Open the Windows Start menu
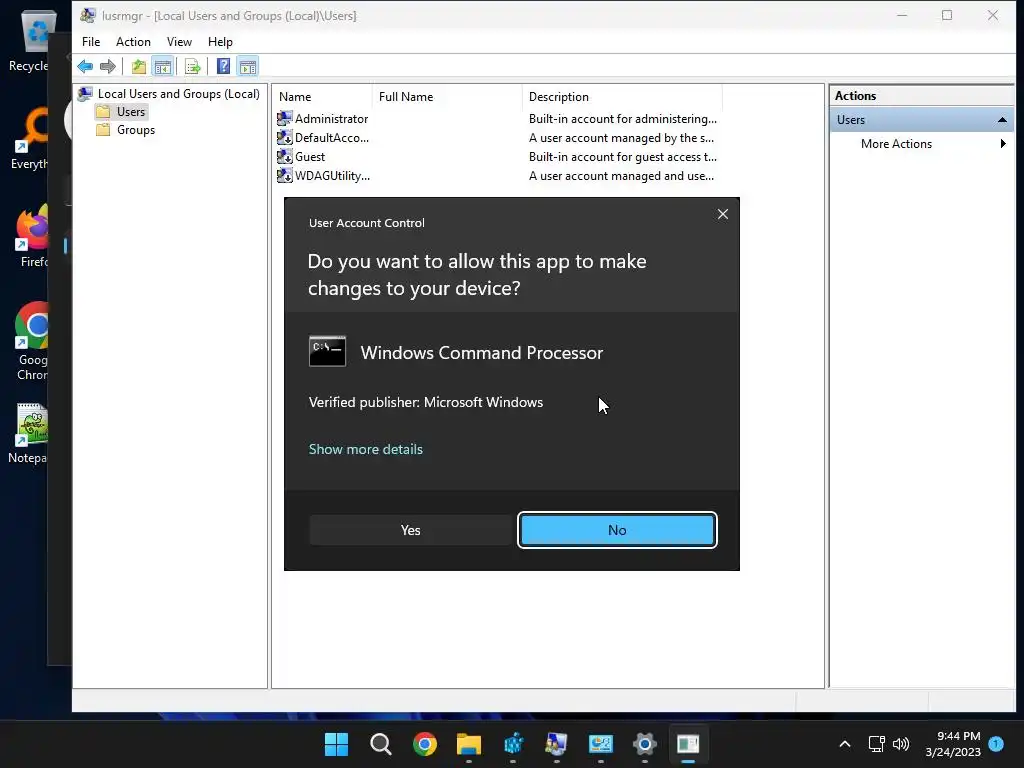Viewport: 1024px width, 768px height. 336,744
